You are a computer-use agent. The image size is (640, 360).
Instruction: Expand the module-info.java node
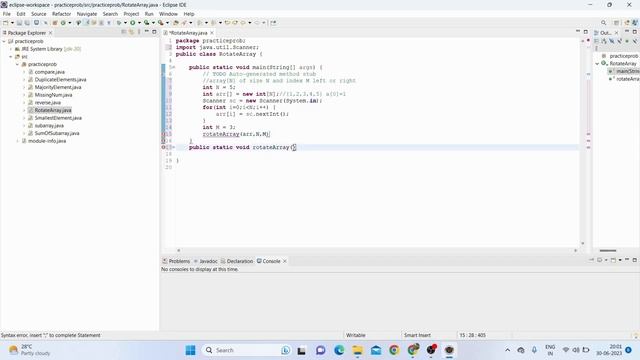tap(18, 141)
